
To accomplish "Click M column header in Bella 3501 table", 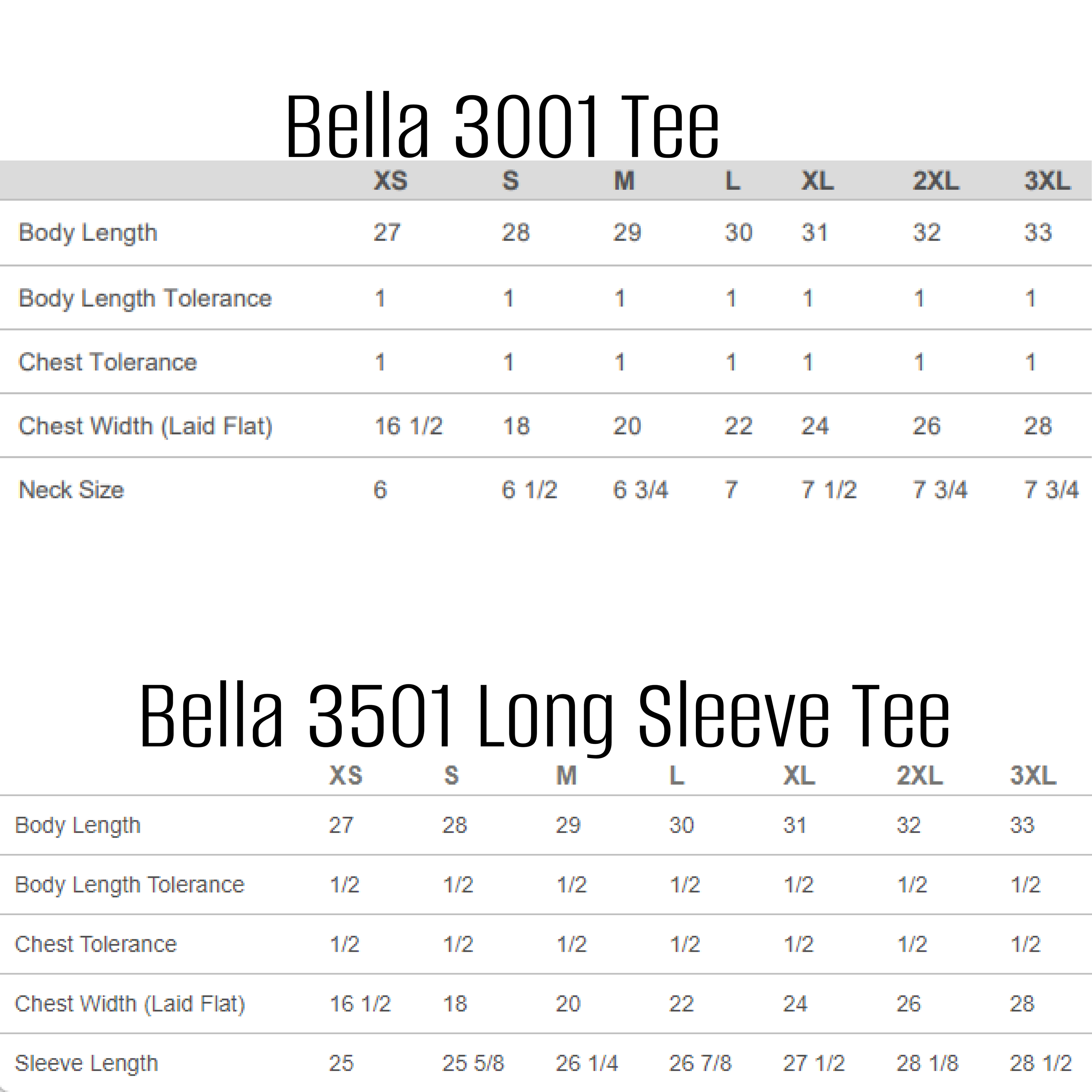I will (566, 775).
